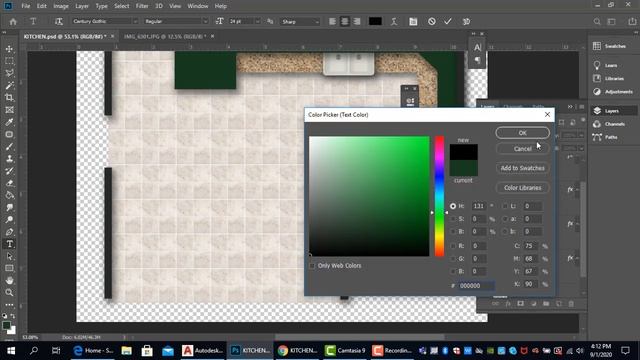Left align text
The image size is (640, 360).
click(x=333, y=21)
